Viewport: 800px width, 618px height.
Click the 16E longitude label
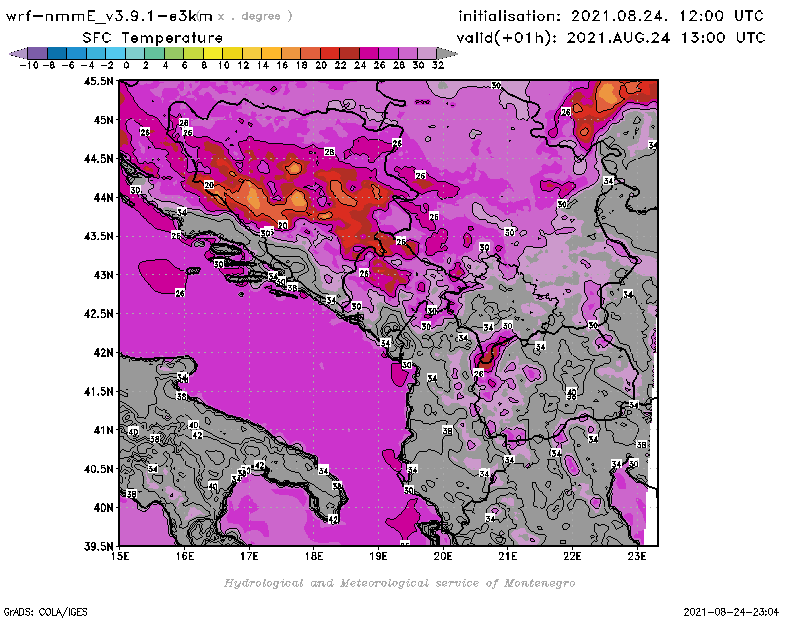click(185, 556)
